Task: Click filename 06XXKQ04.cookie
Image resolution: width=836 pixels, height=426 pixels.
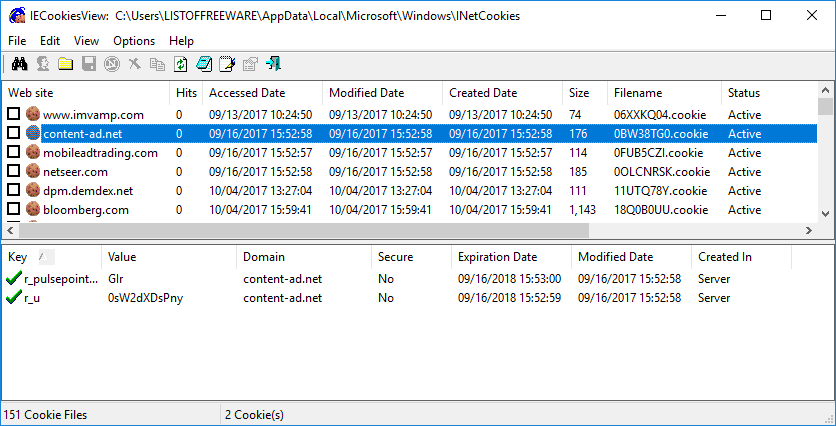Action: pyautogui.click(x=660, y=115)
